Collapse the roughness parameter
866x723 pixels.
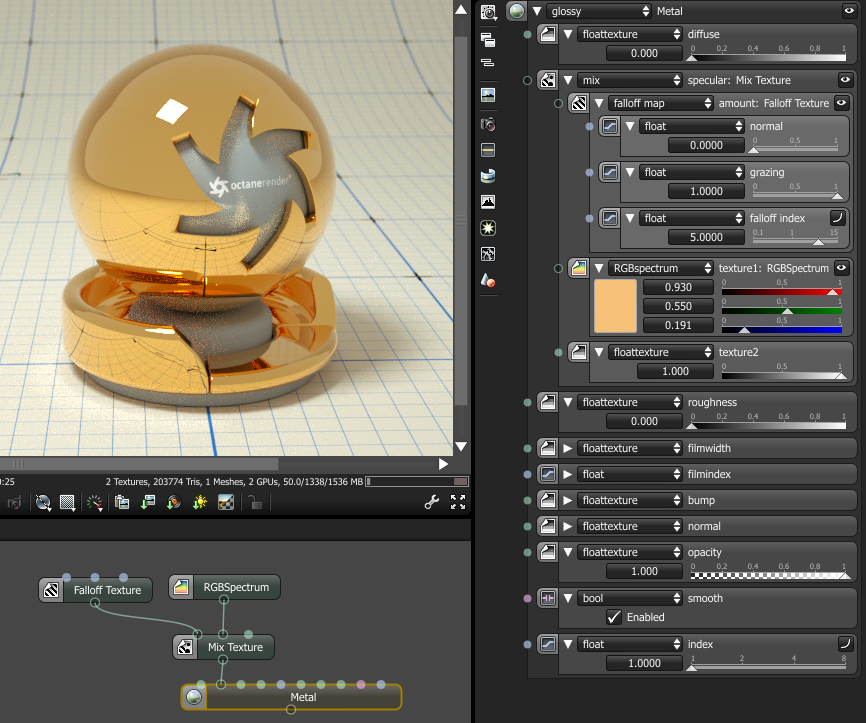click(568, 402)
